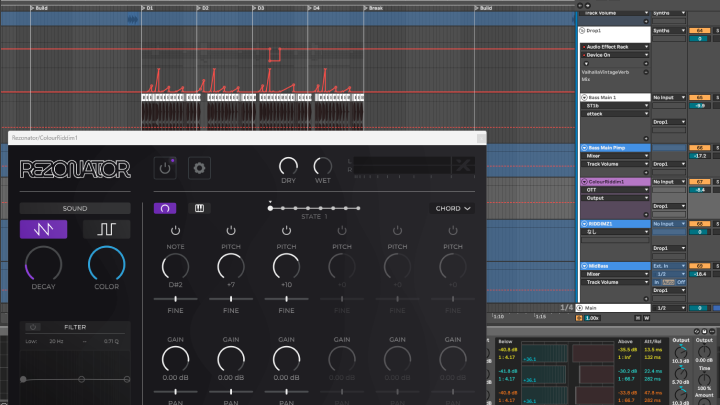
Task: Click the first FINE slider under NOTE
Action: (175, 299)
